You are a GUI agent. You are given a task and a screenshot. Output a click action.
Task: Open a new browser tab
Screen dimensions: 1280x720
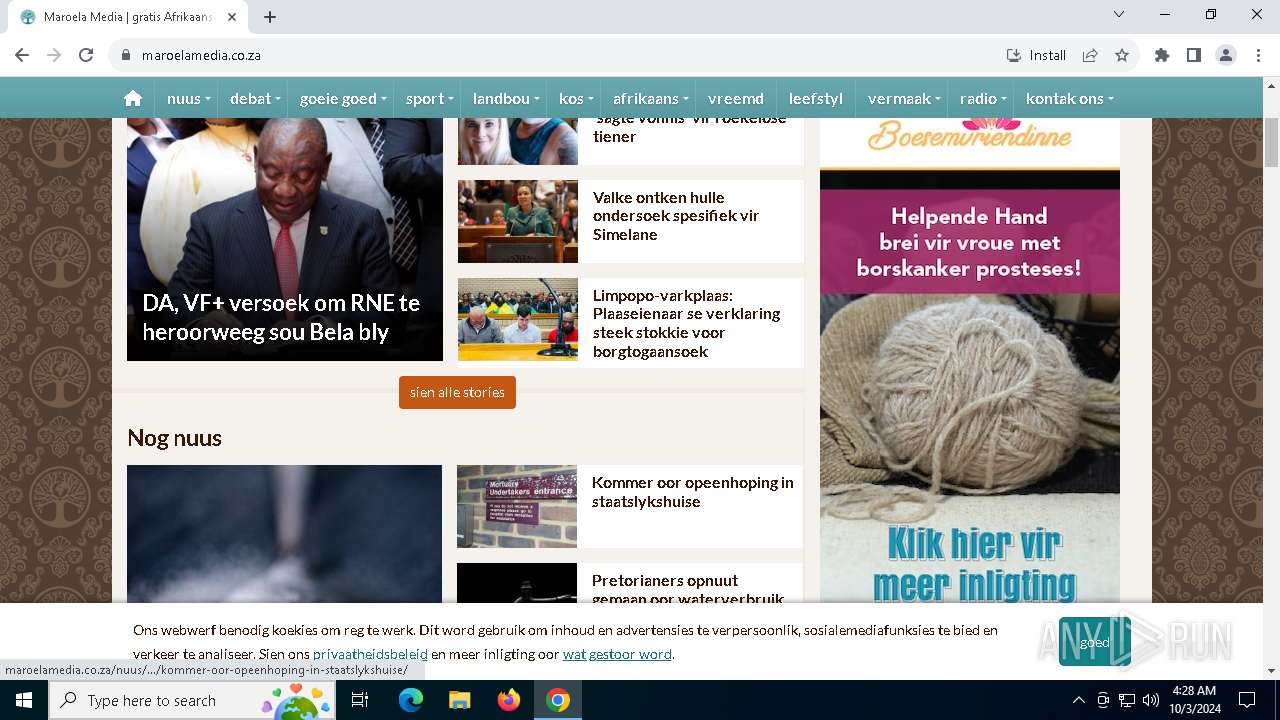(x=270, y=17)
